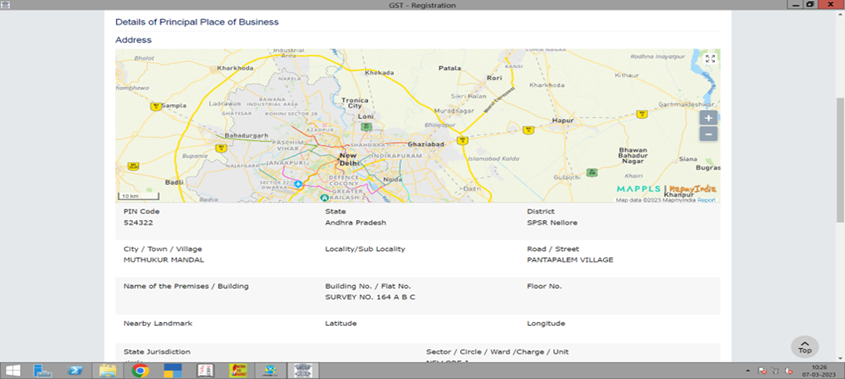
Task: Click Tronica City label on map
Action: click(x=355, y=103)
